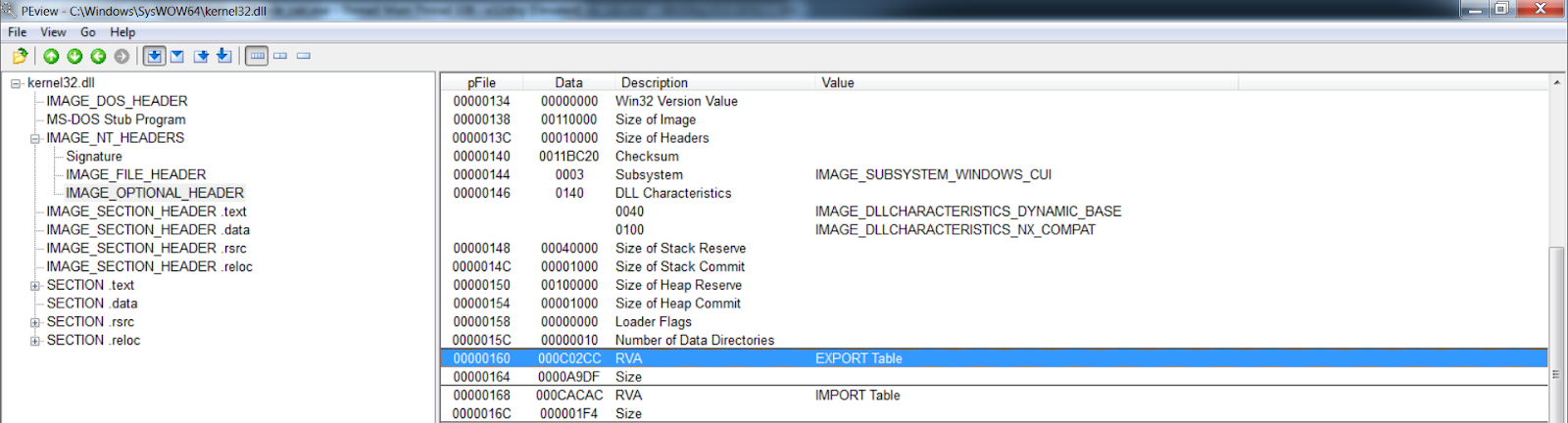Click the Size of Heap Reserve row
Screen dimensions: 1568x423
[994, 285]
